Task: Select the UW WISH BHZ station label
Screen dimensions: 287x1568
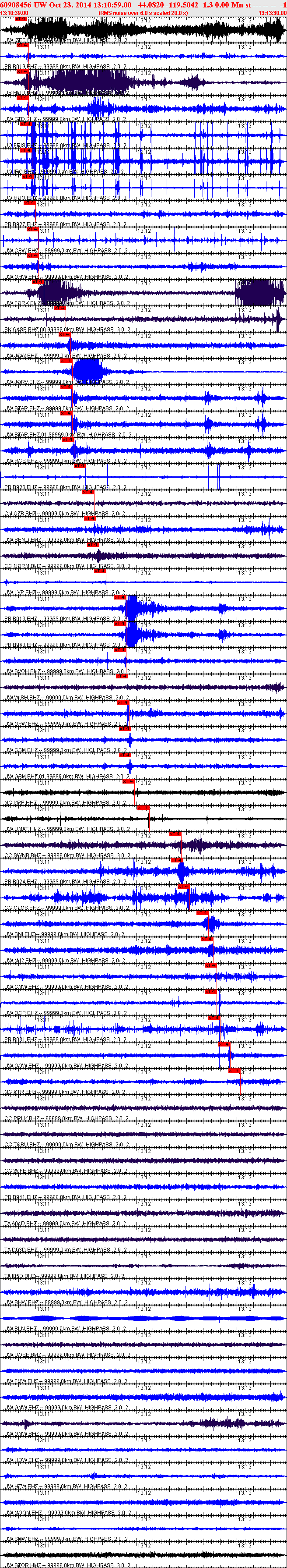Action: [x=67, y=698]
